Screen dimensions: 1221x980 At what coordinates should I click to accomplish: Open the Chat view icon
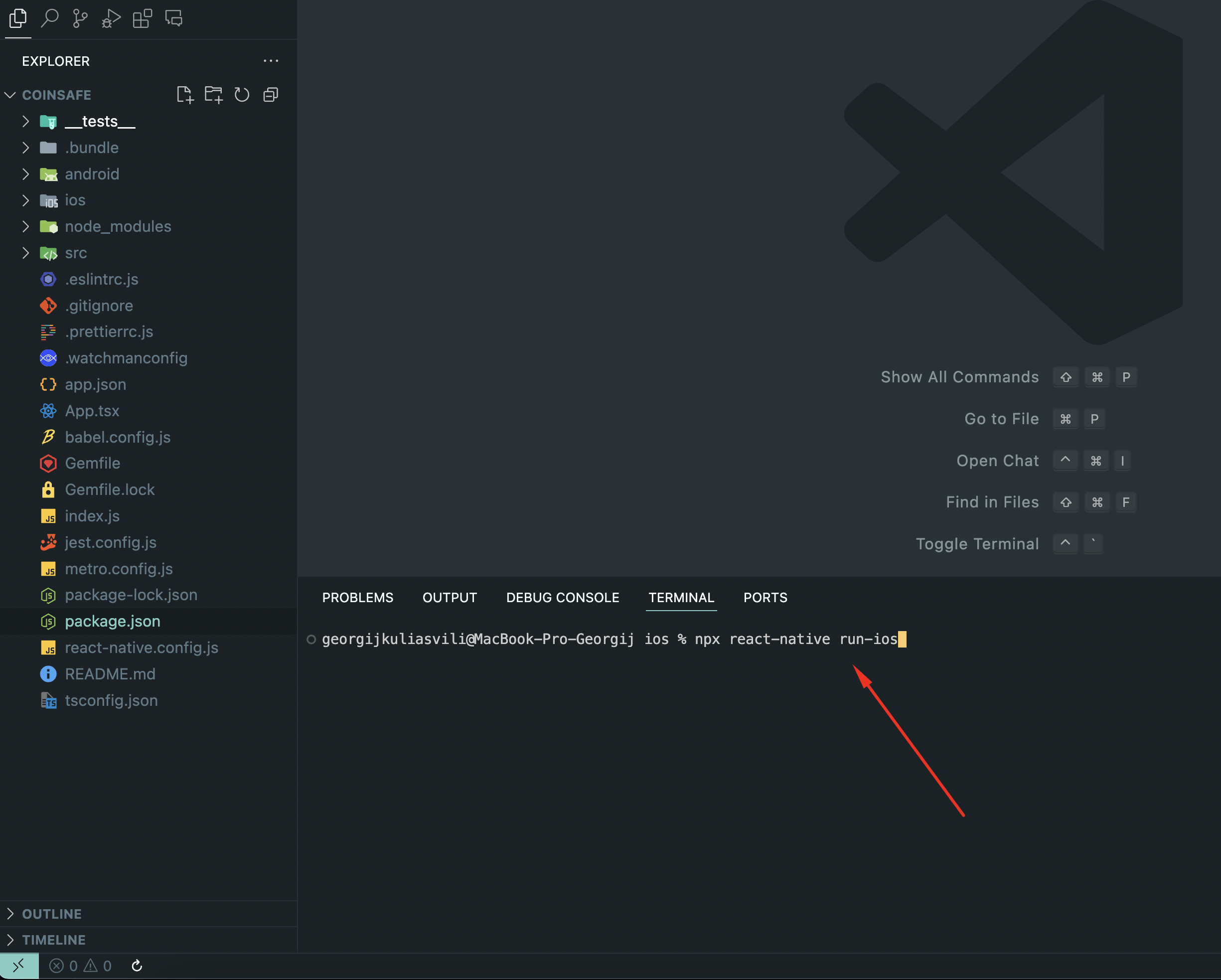pyautogui.click(x=174, y=19)
